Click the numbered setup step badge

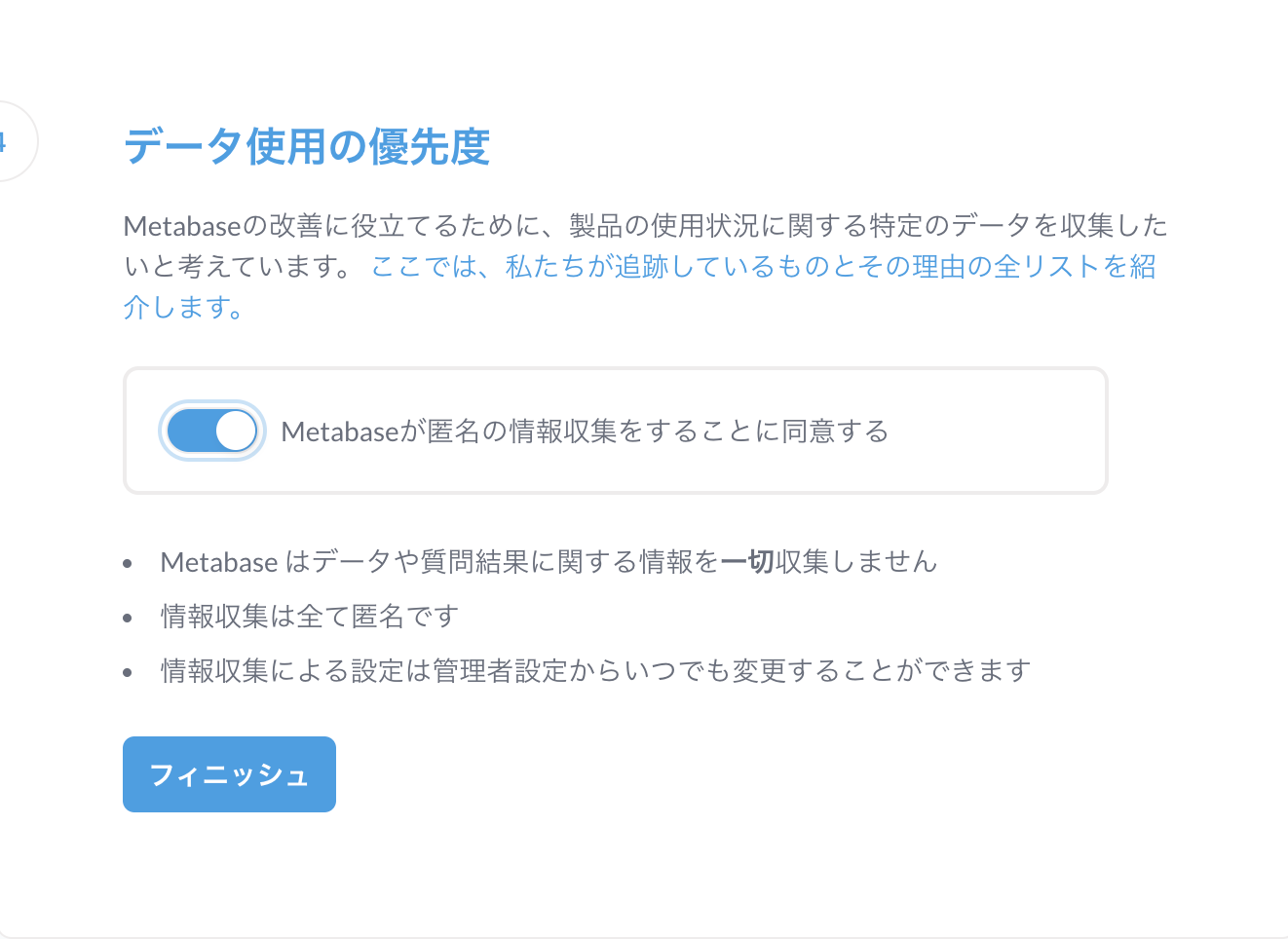pyautogui.click(x=12, y=141)
